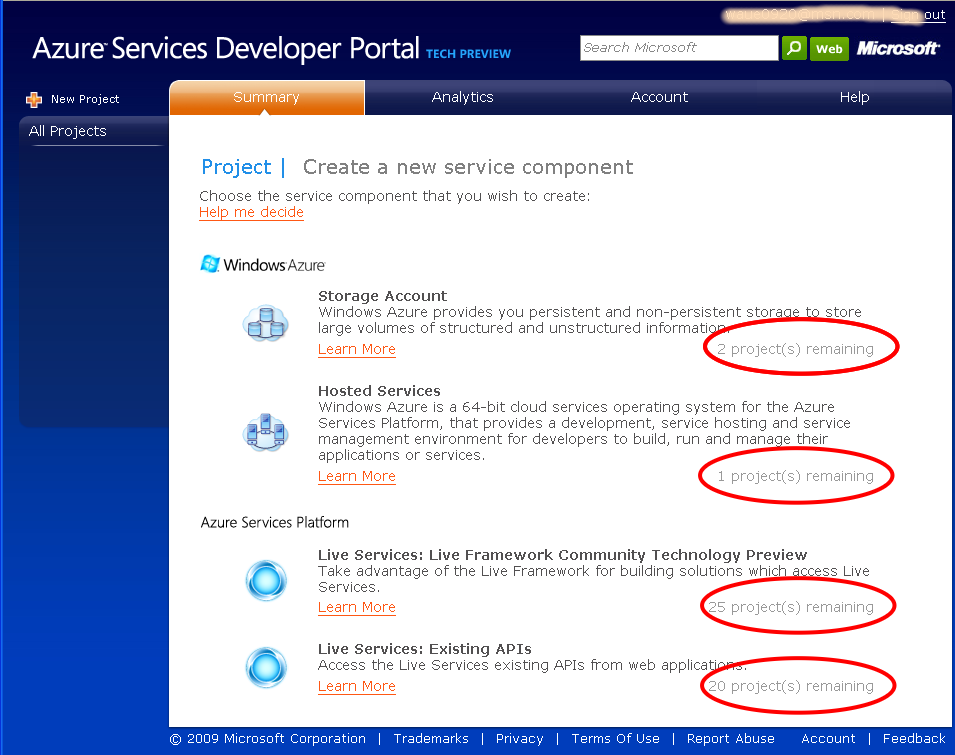Click the Storage Account cylinders icon
The image size is (955, 755).
coord(266,323)
